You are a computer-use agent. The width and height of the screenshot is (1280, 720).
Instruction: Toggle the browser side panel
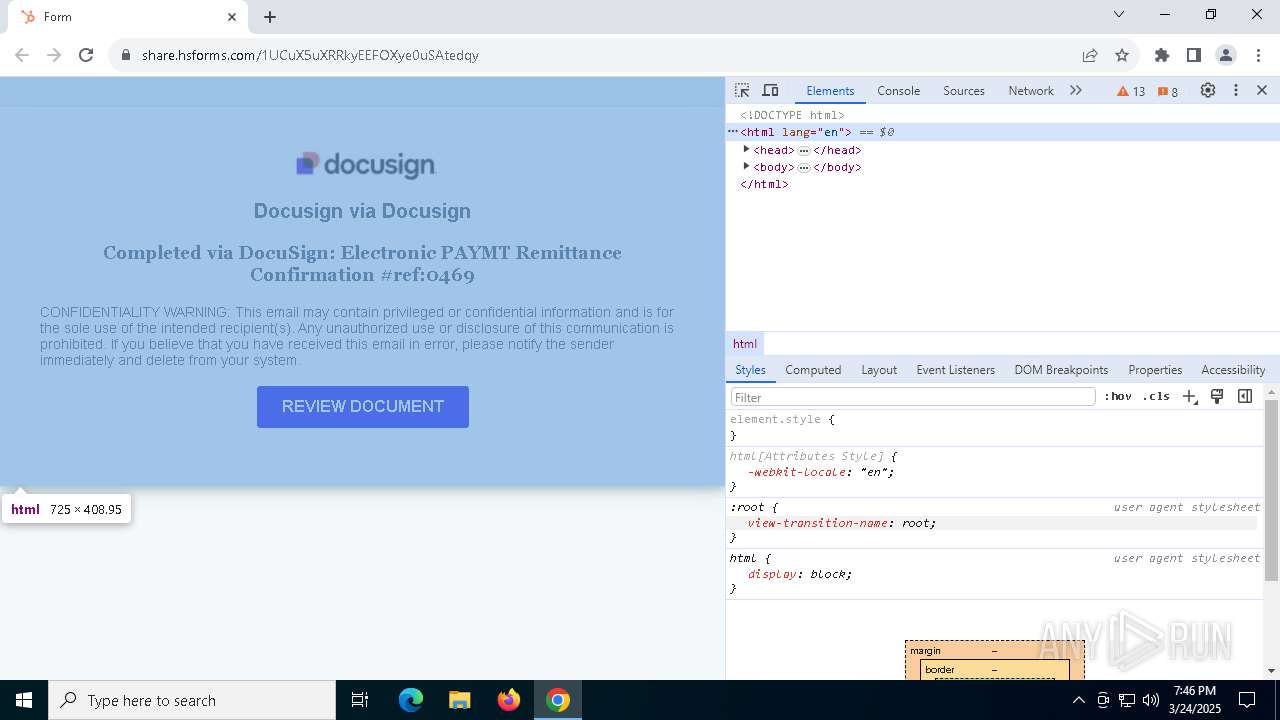[x=1194, y=55]
